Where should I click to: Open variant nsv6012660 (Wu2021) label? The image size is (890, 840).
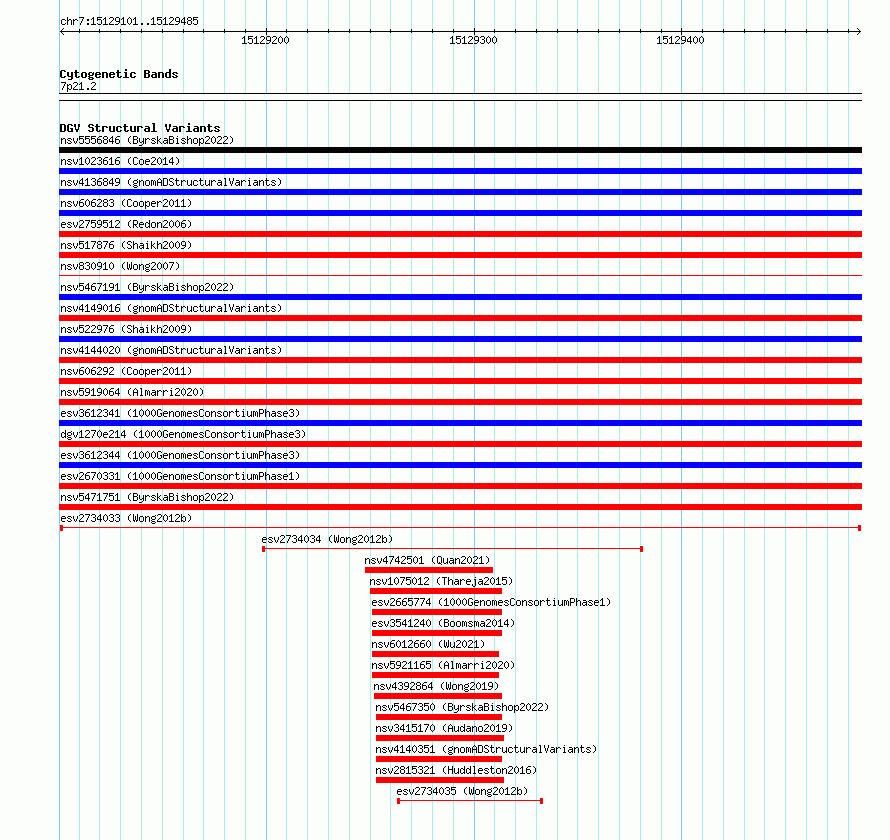click(x=428, y=644)
